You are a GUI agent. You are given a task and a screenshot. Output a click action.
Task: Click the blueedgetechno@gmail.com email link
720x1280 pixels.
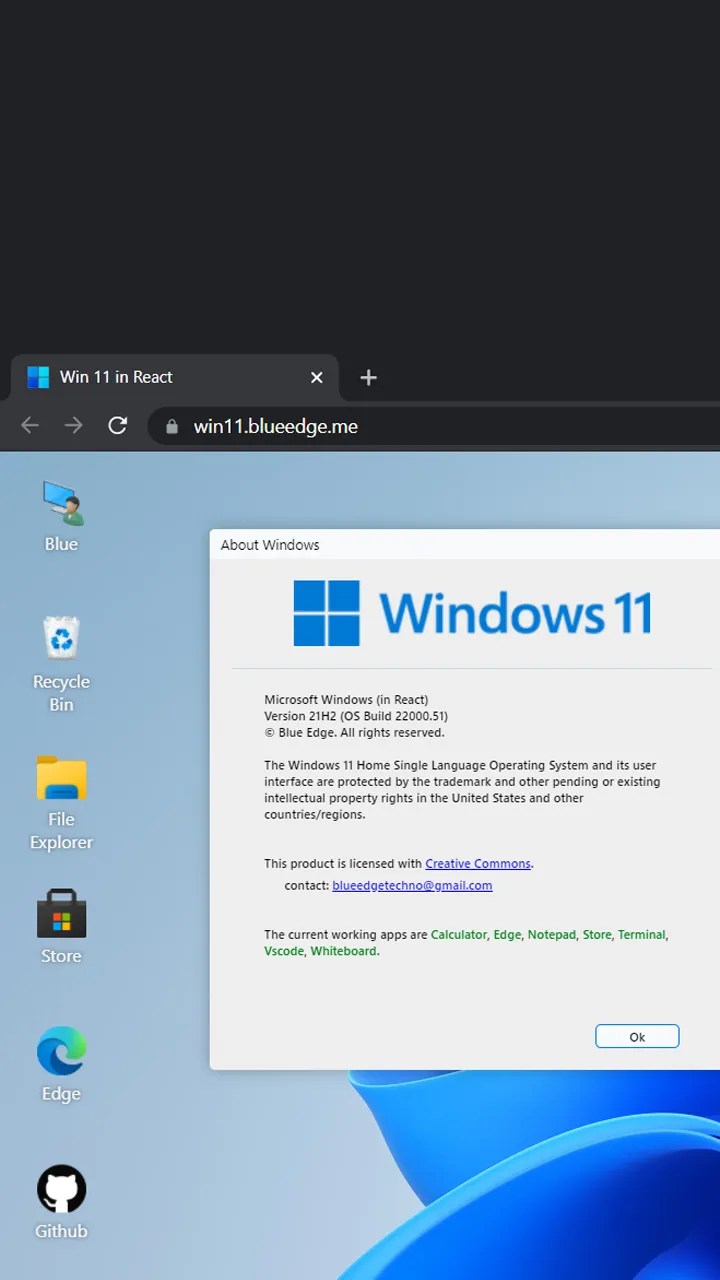(412, 886)
